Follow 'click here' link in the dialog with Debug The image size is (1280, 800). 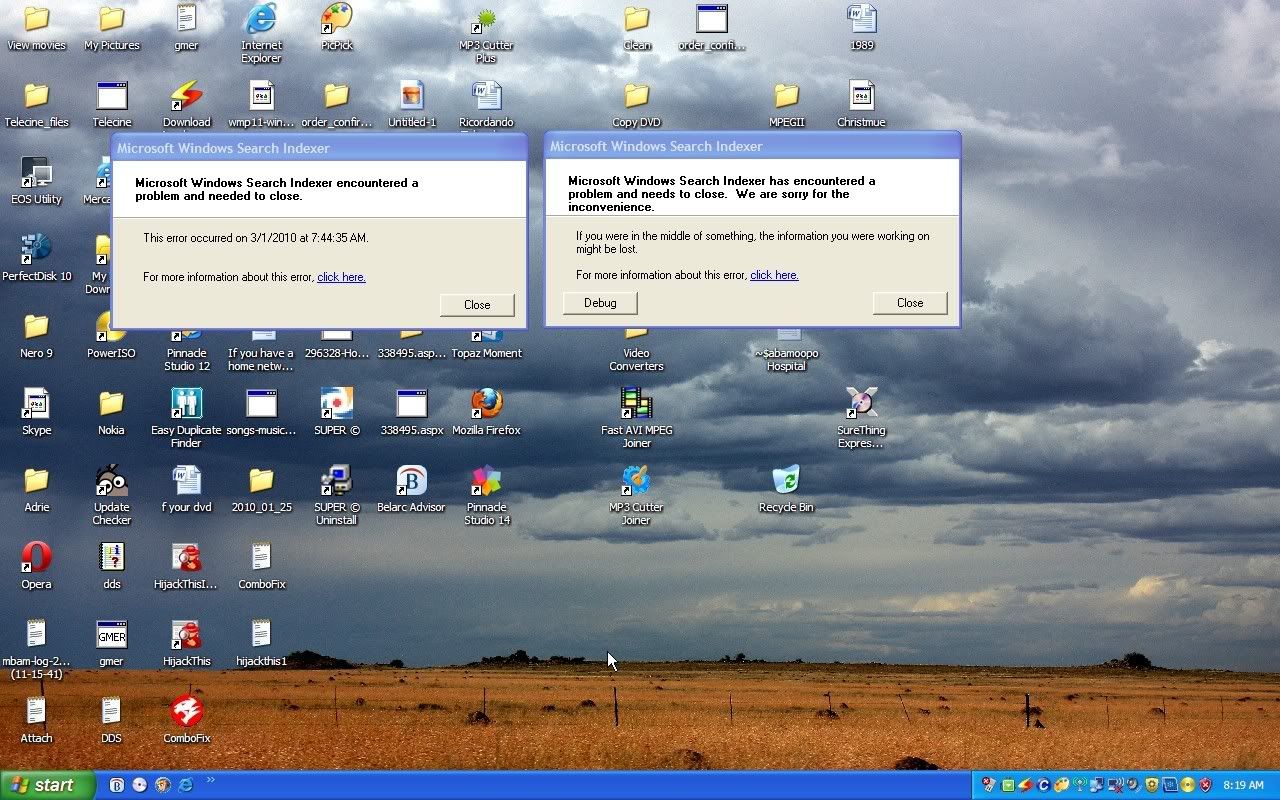click(x=774, y=275)
